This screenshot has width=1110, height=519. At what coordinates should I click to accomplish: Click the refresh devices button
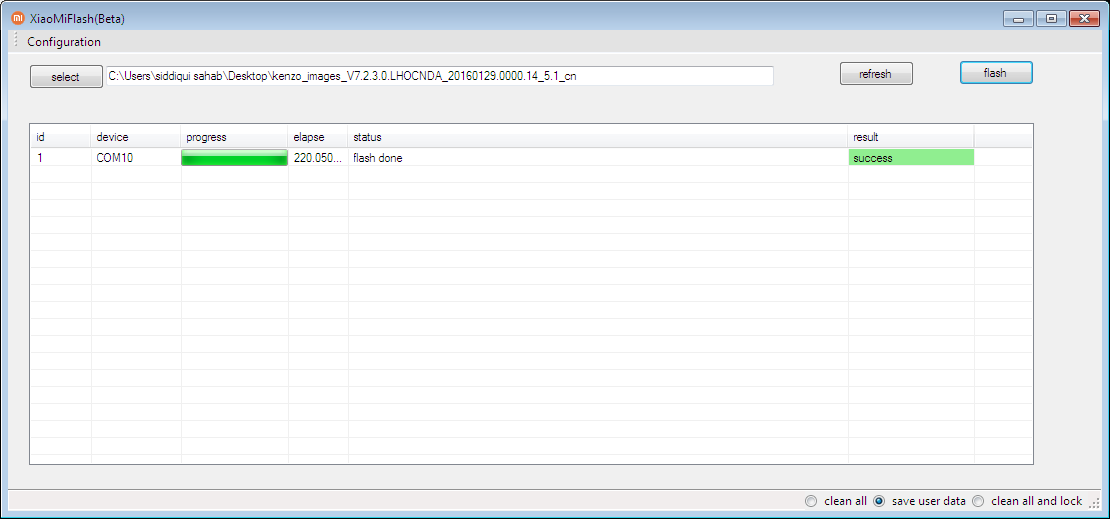tap(876, 74)
